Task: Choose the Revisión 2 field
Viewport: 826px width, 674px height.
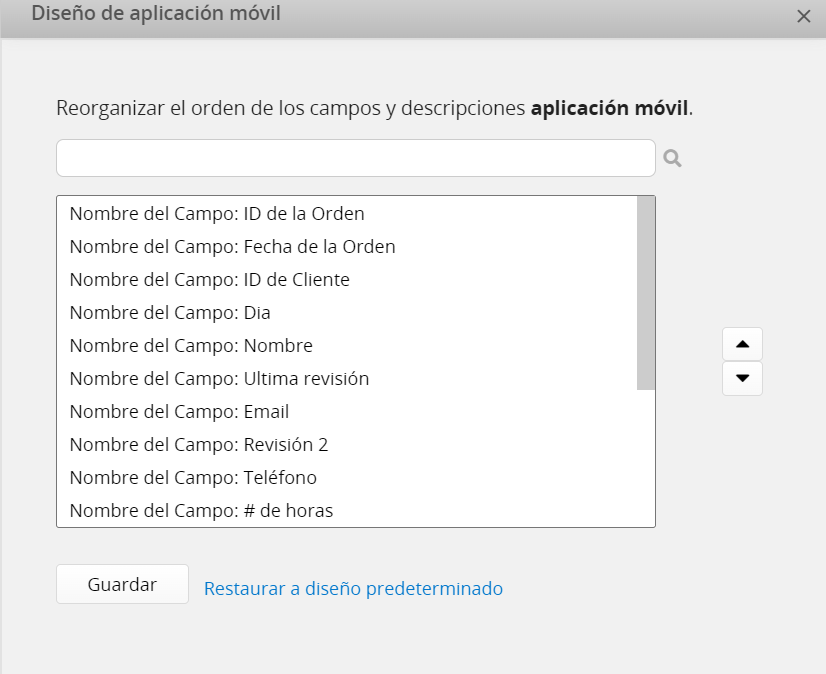Action: coord(199,444)
